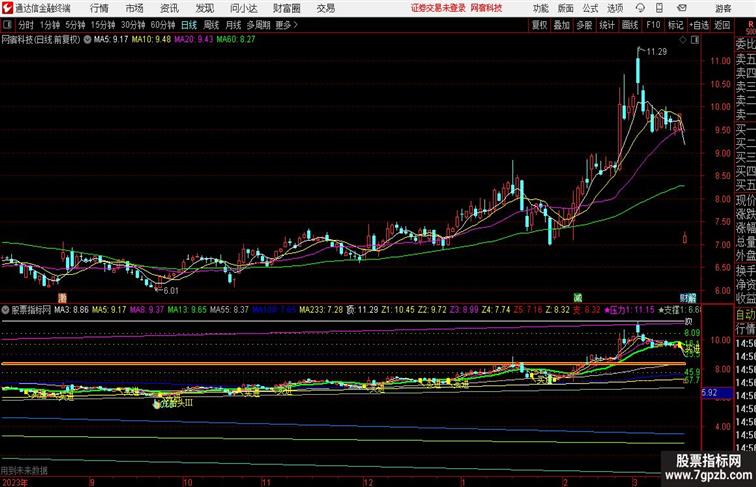Click the 通达信 red logo icon
The image size is (756, 487).
click(7, 8)
